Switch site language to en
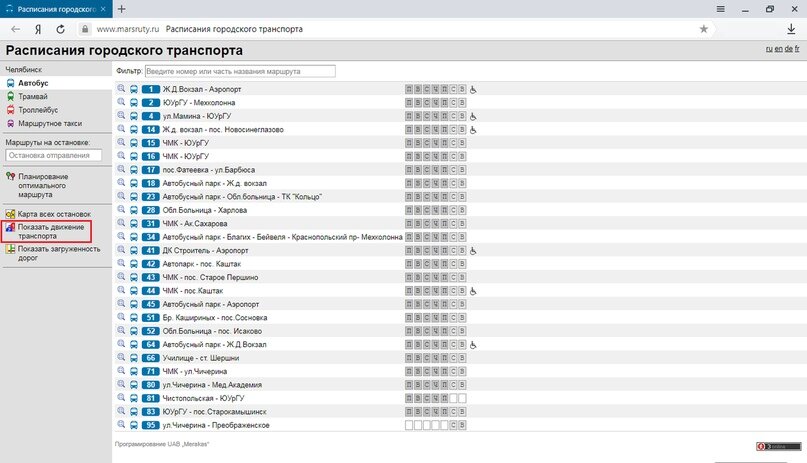 point(778,49)
